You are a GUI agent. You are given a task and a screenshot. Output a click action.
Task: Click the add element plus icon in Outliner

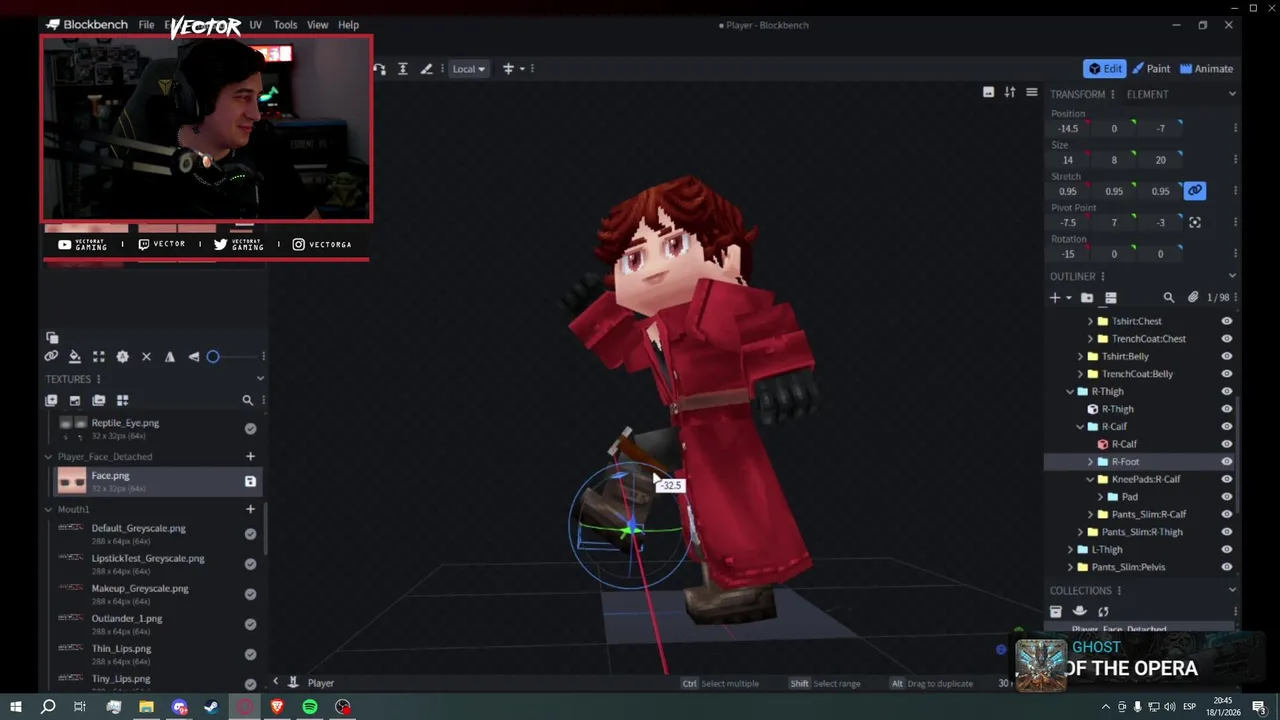click(x=1055, y=297)
